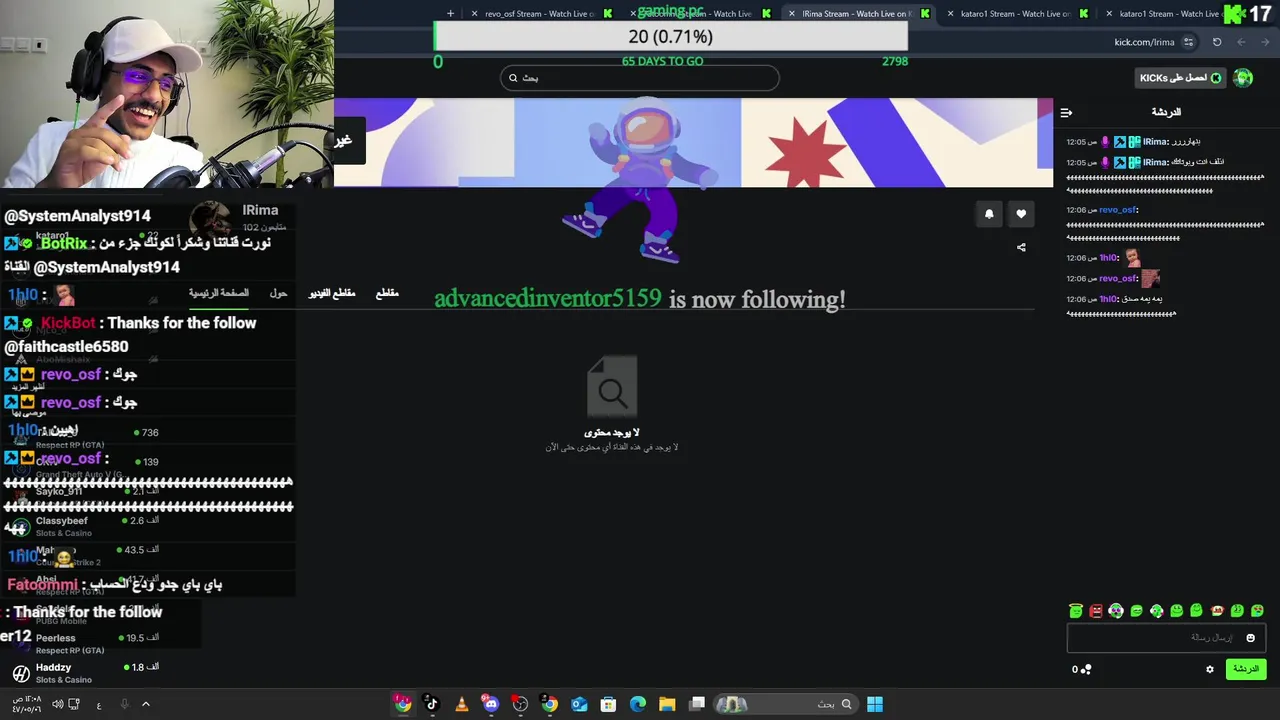
Task: Open volume control in the system tray
Action: point(57,704)
